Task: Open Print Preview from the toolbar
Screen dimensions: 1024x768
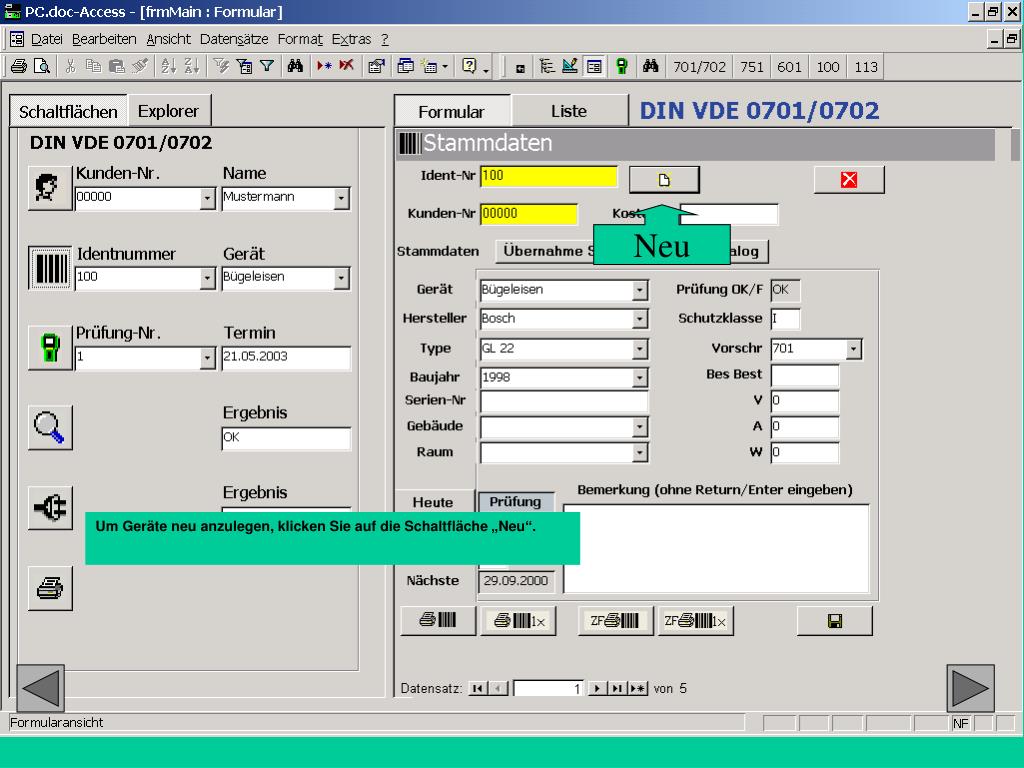Action: coord(42,66)
